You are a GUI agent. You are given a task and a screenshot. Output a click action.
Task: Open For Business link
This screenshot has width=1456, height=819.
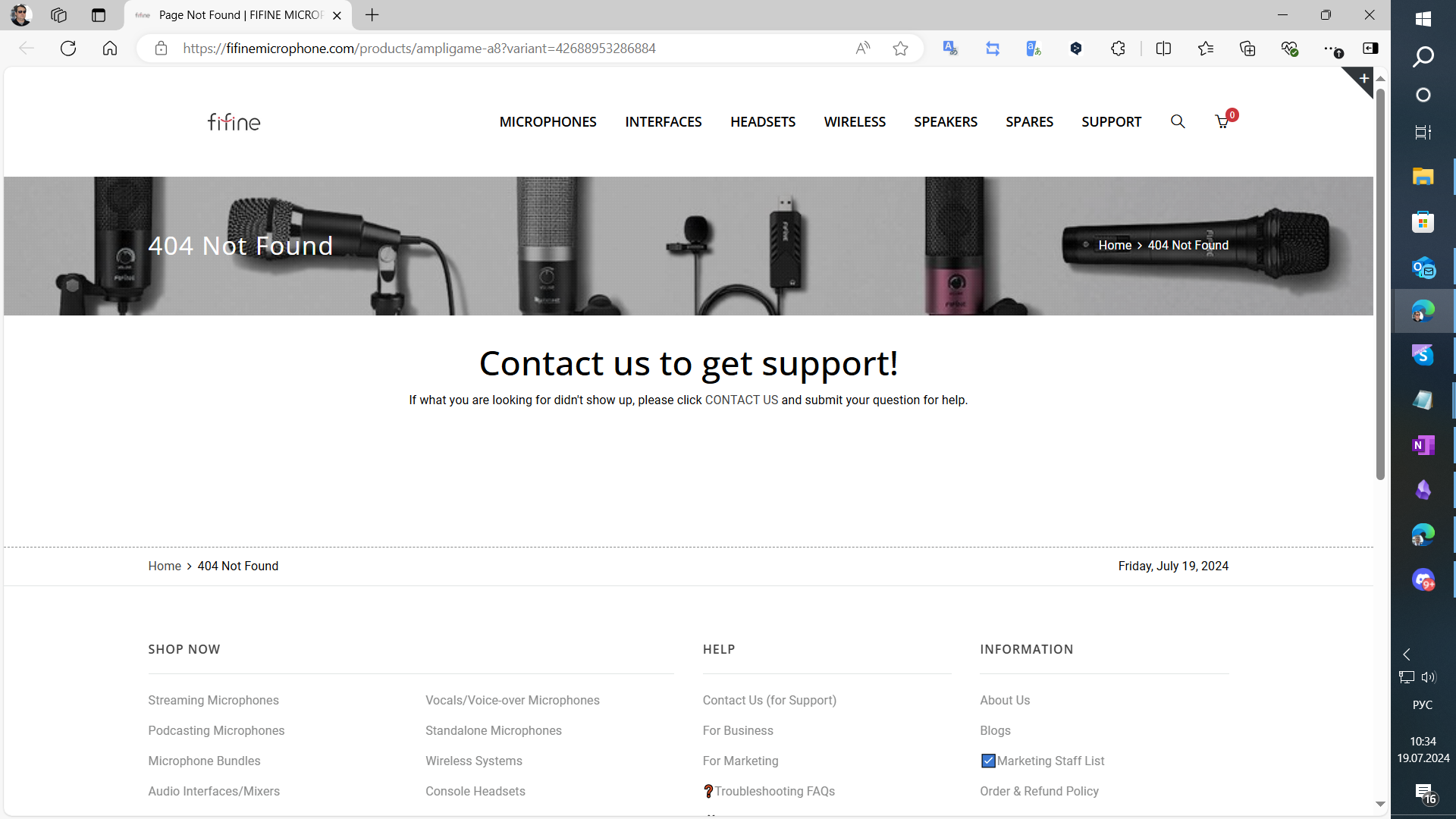737,730
